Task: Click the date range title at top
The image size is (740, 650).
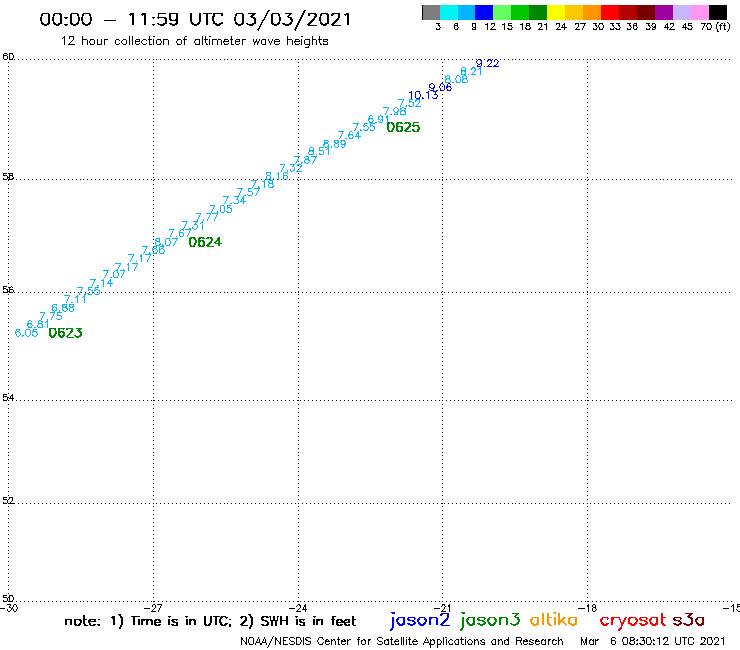Action: (x=195, y=20)
